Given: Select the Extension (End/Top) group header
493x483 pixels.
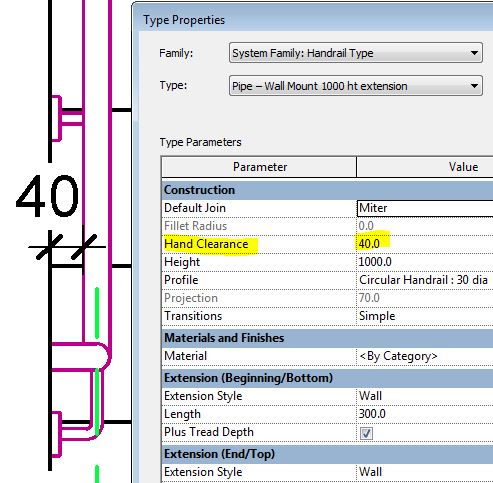Looking at the screenshot, I should [327, 454].
